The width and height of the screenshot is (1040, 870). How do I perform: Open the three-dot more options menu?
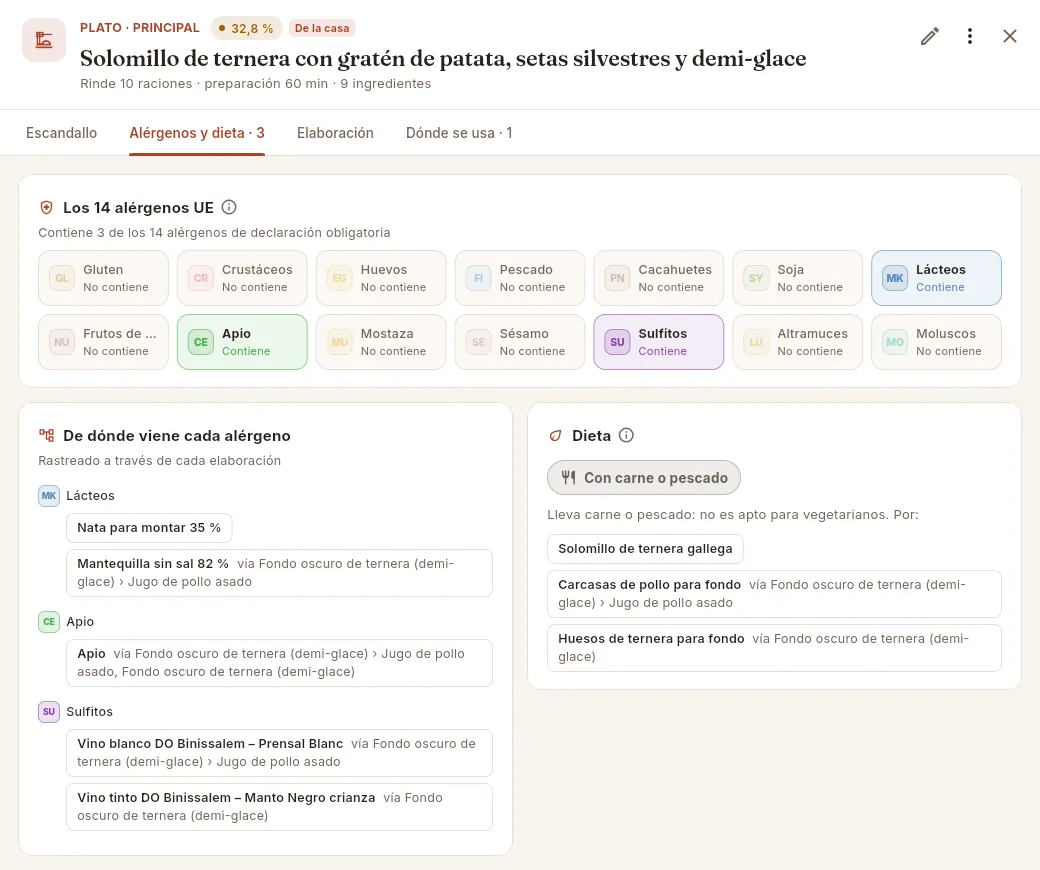click(970, 36)
